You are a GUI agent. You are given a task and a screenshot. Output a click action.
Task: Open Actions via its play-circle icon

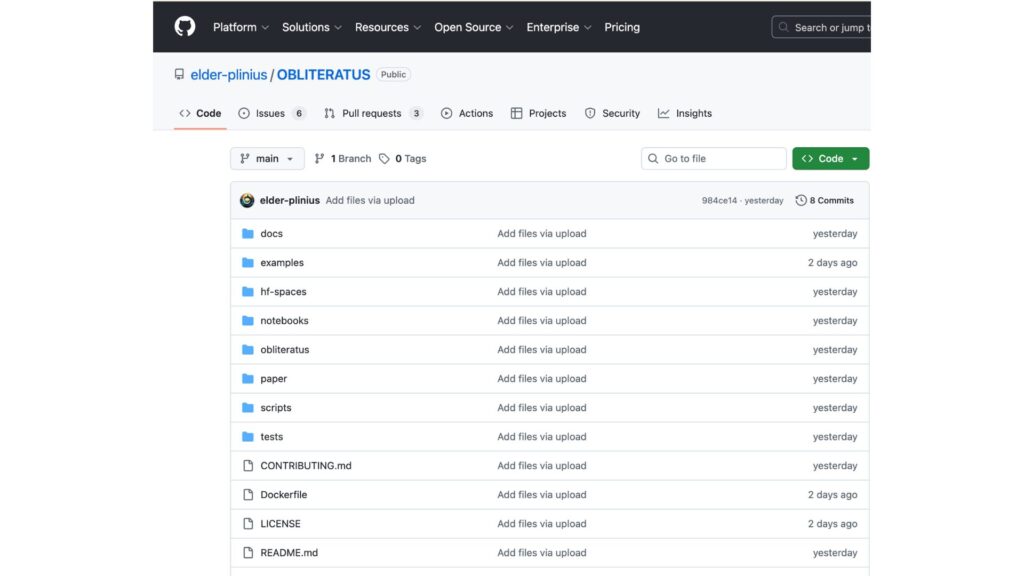[446, 113]
